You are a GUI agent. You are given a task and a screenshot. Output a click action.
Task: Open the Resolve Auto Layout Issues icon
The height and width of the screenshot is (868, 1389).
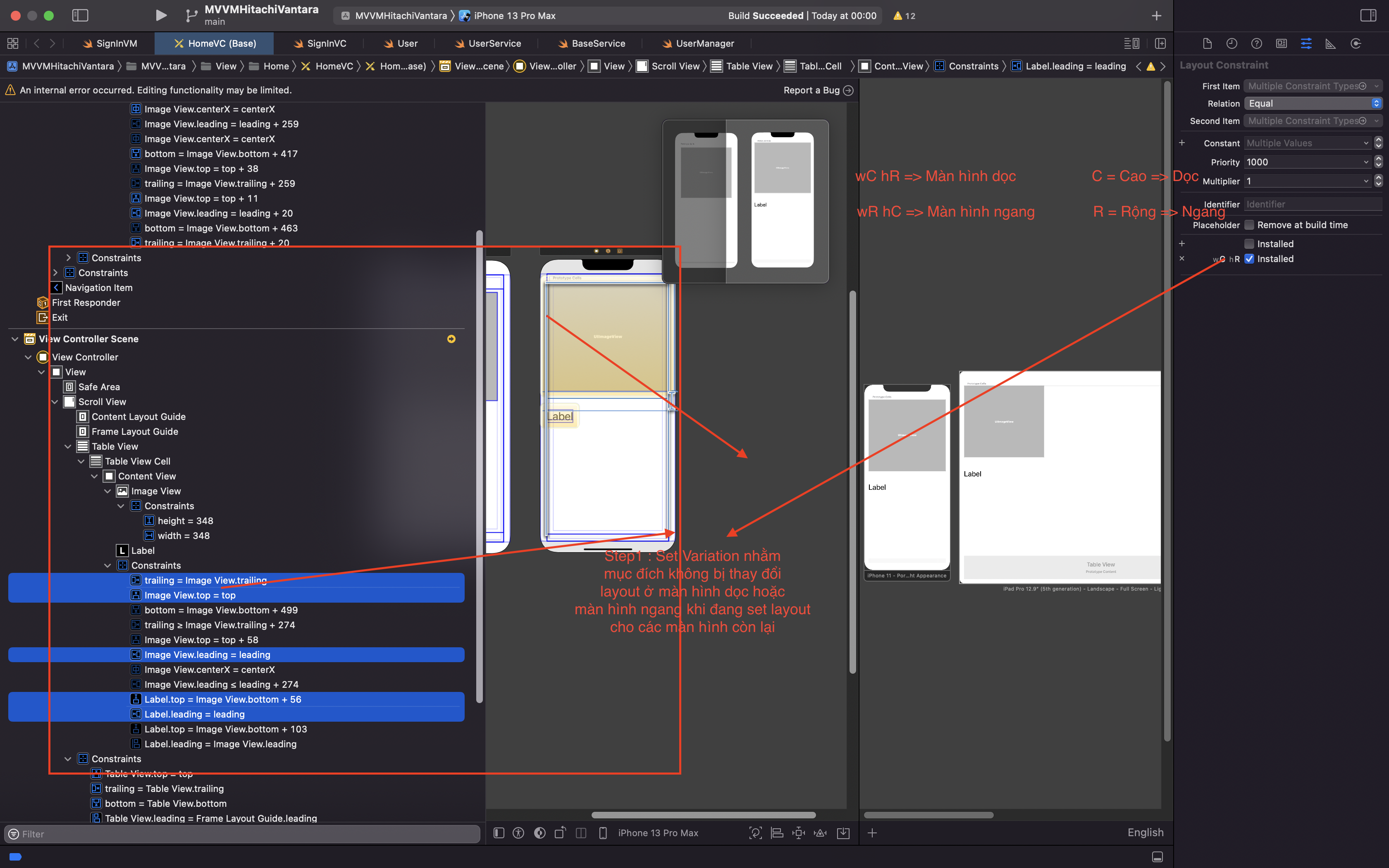[821, 833]
